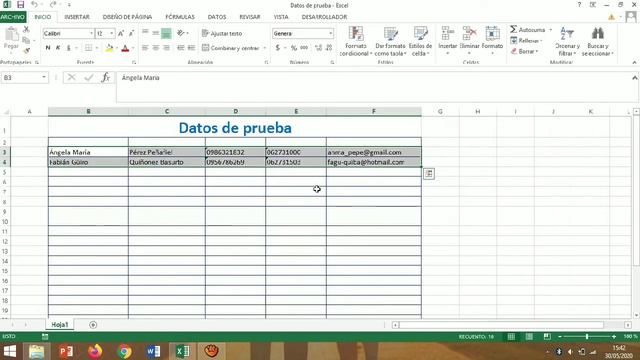640x360 pixels.
Task: Open Formato condicional menu
Action: (x=356, y=41)
